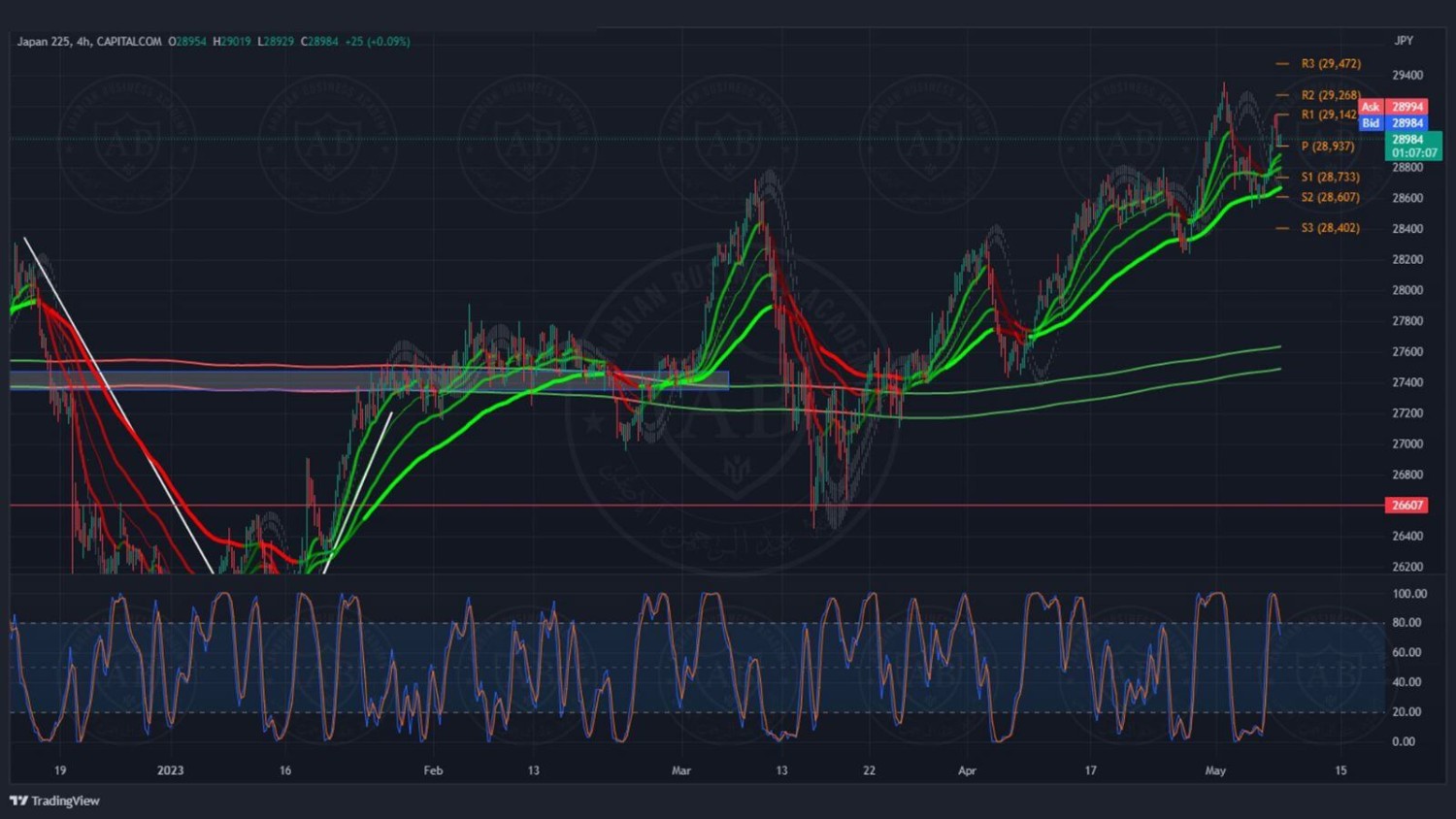Click the 100.00 oscillator scale label
Viewport: 1456px width, 819px height.
click(x=1409, y=594)
